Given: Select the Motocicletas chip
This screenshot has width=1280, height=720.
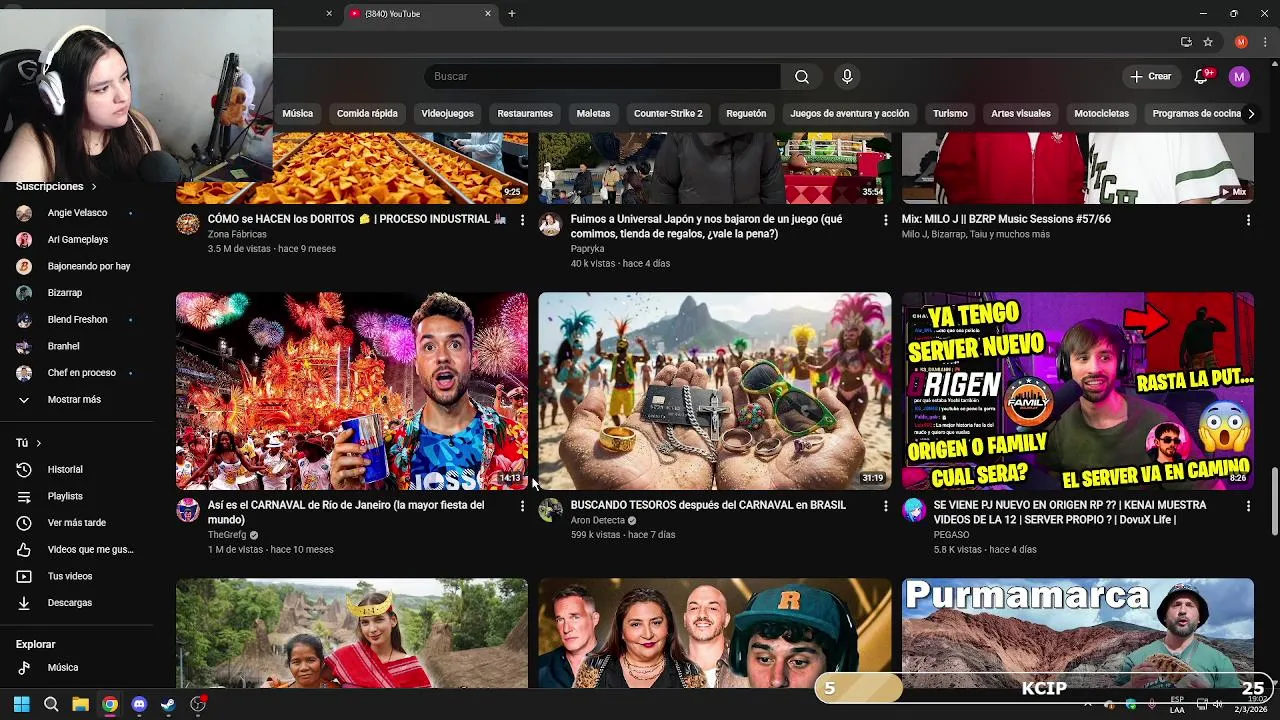Looking at the screenshot, I should tap(1101, 114).
